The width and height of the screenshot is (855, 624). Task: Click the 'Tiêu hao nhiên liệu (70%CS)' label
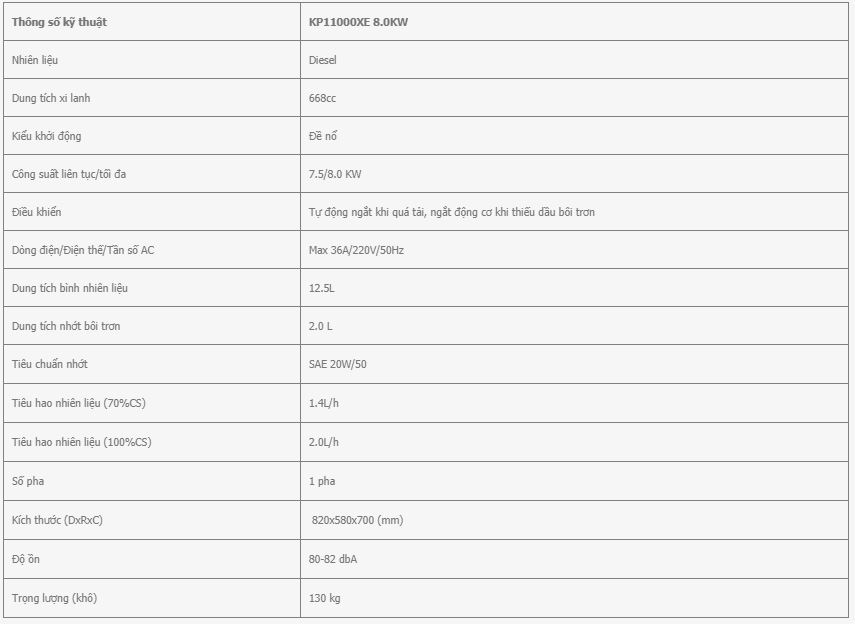(79, 403)
